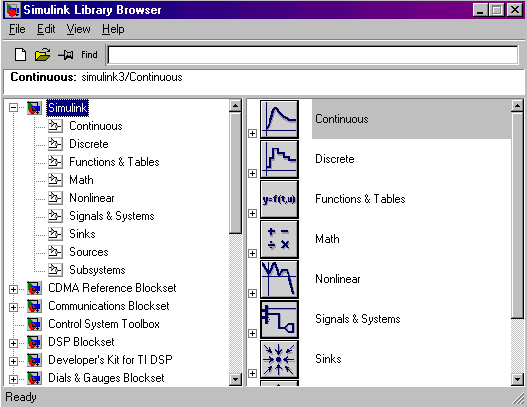Expand Discrete in the right pane
527x407 pixels.
[x=252, y=173]
